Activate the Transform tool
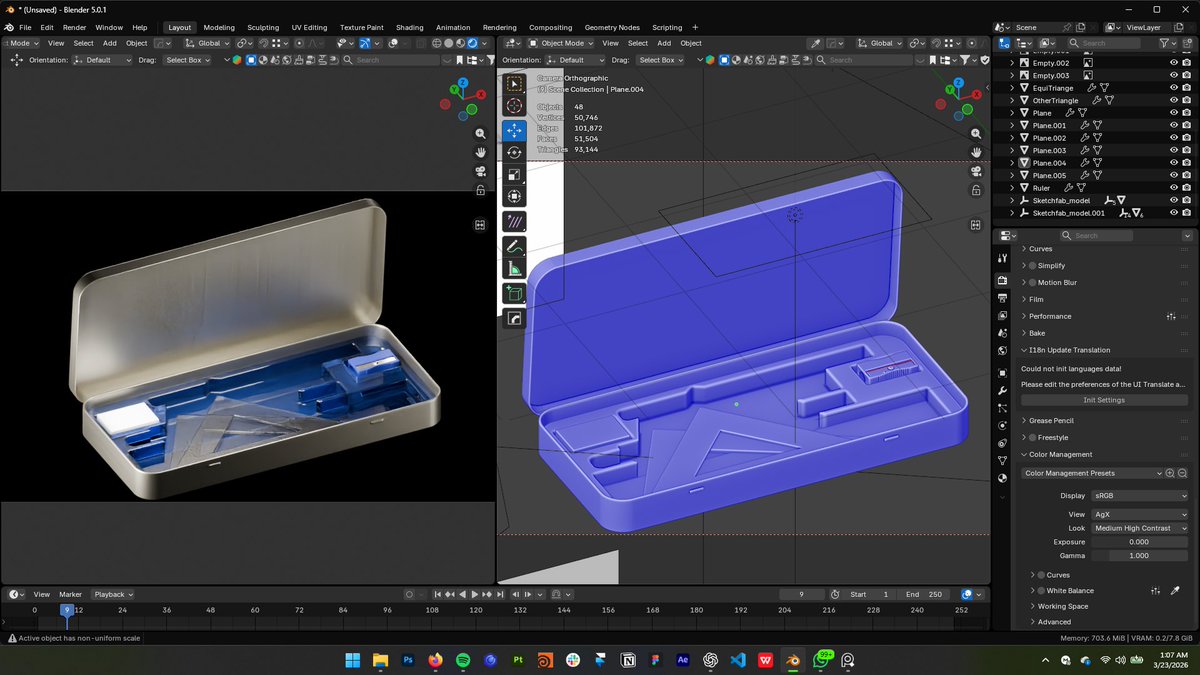Viewport: 1200px width, 675px height. [514, 196]
